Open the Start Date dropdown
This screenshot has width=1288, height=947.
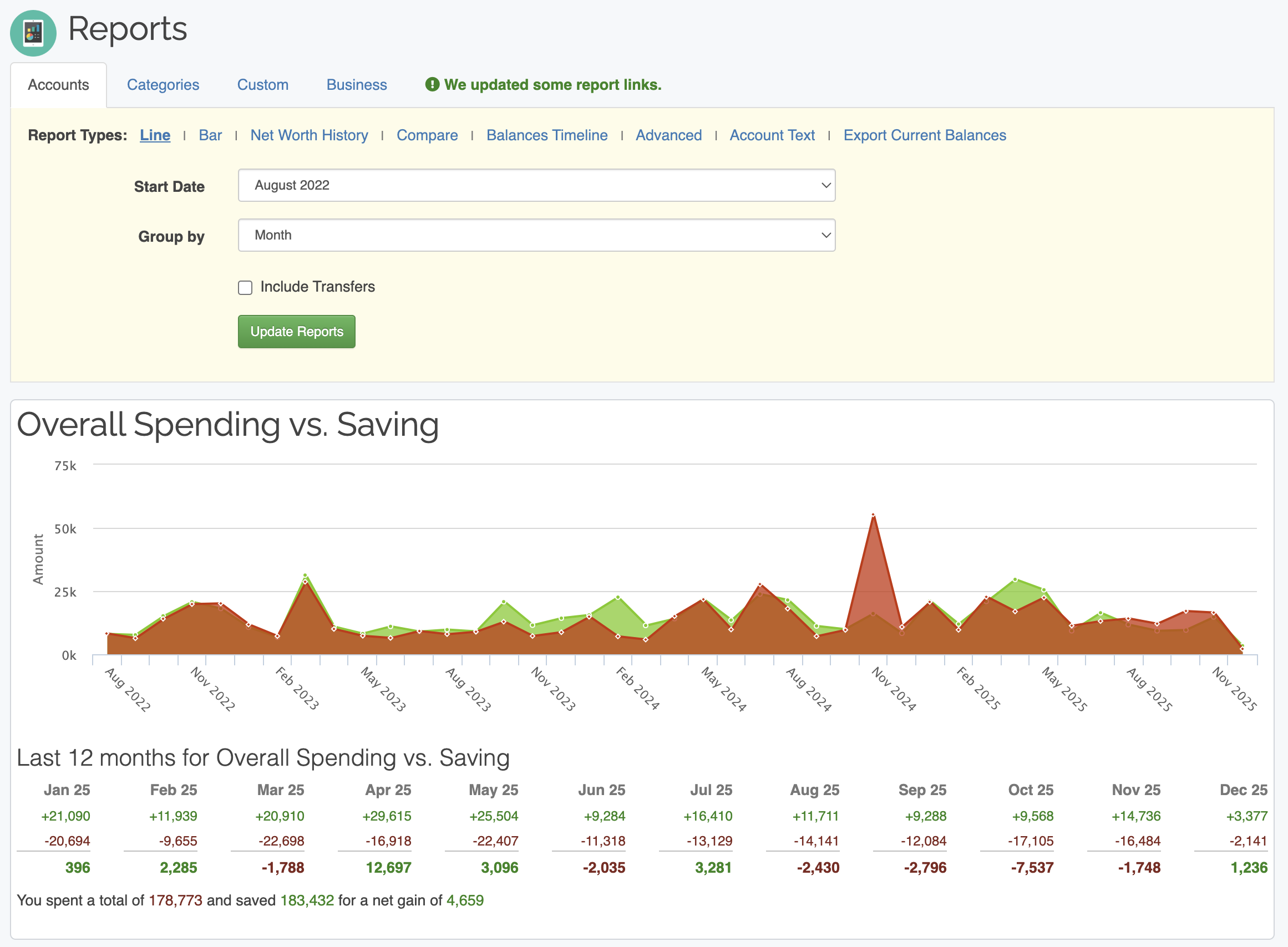pos(536,185)
